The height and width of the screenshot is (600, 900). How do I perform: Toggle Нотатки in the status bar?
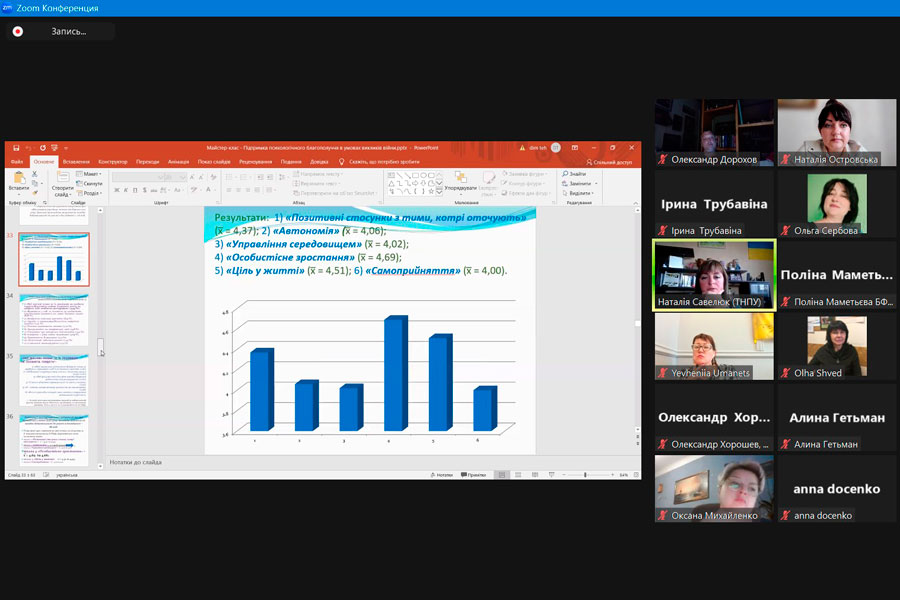(441, 475)
